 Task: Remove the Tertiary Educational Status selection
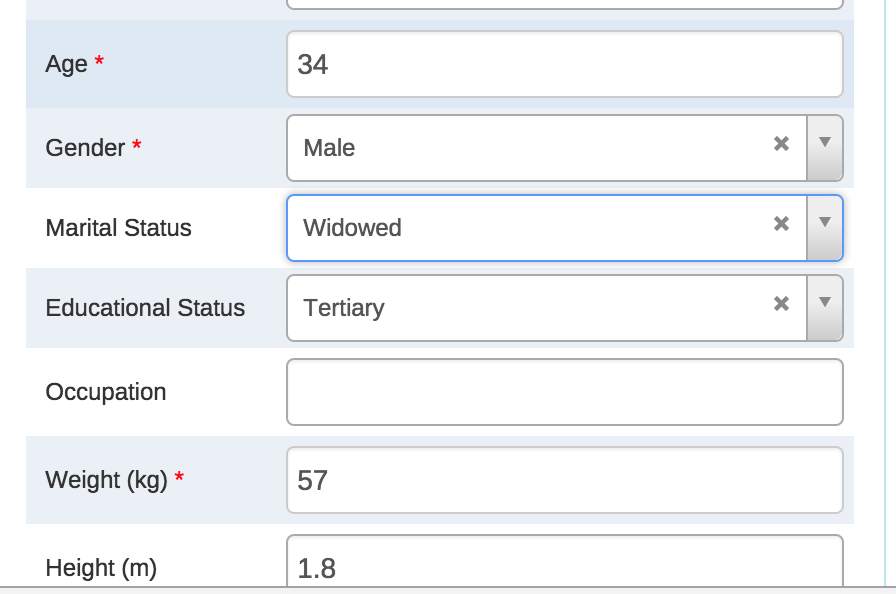click(x=781, y=304)
